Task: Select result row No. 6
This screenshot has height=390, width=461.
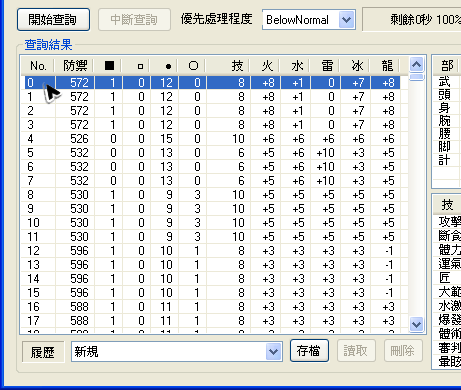Action: pos(212,167)
